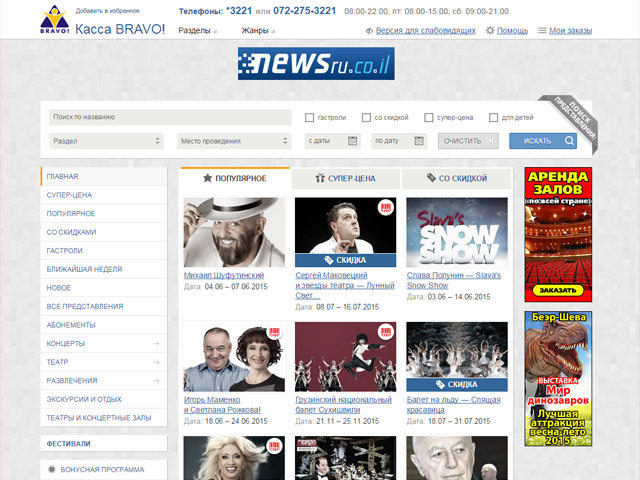Click the ticket badge on the blonde singer image

274,446
